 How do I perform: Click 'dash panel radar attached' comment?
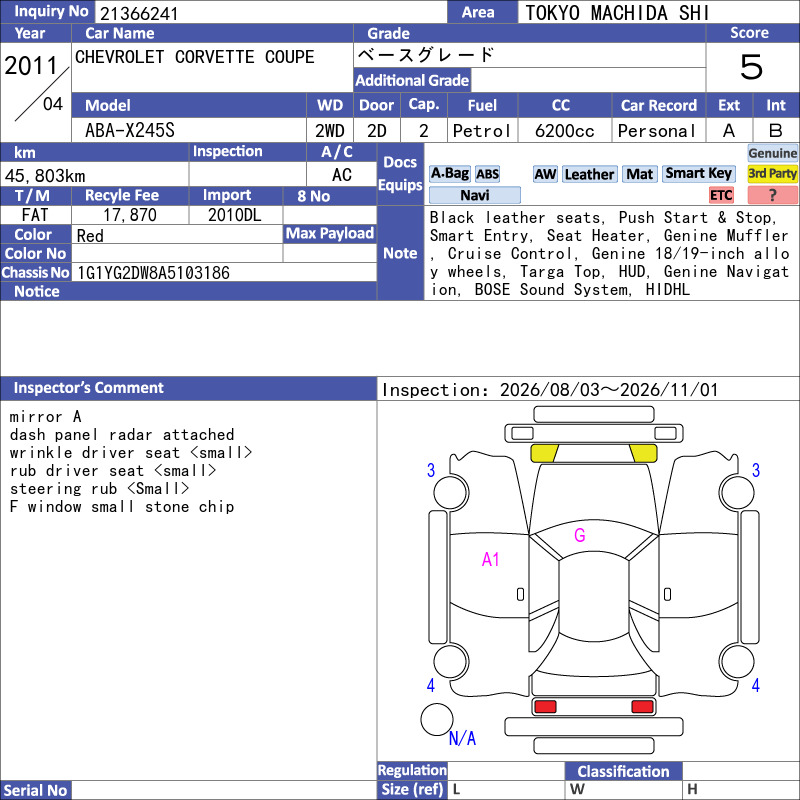tap(122, 435)
